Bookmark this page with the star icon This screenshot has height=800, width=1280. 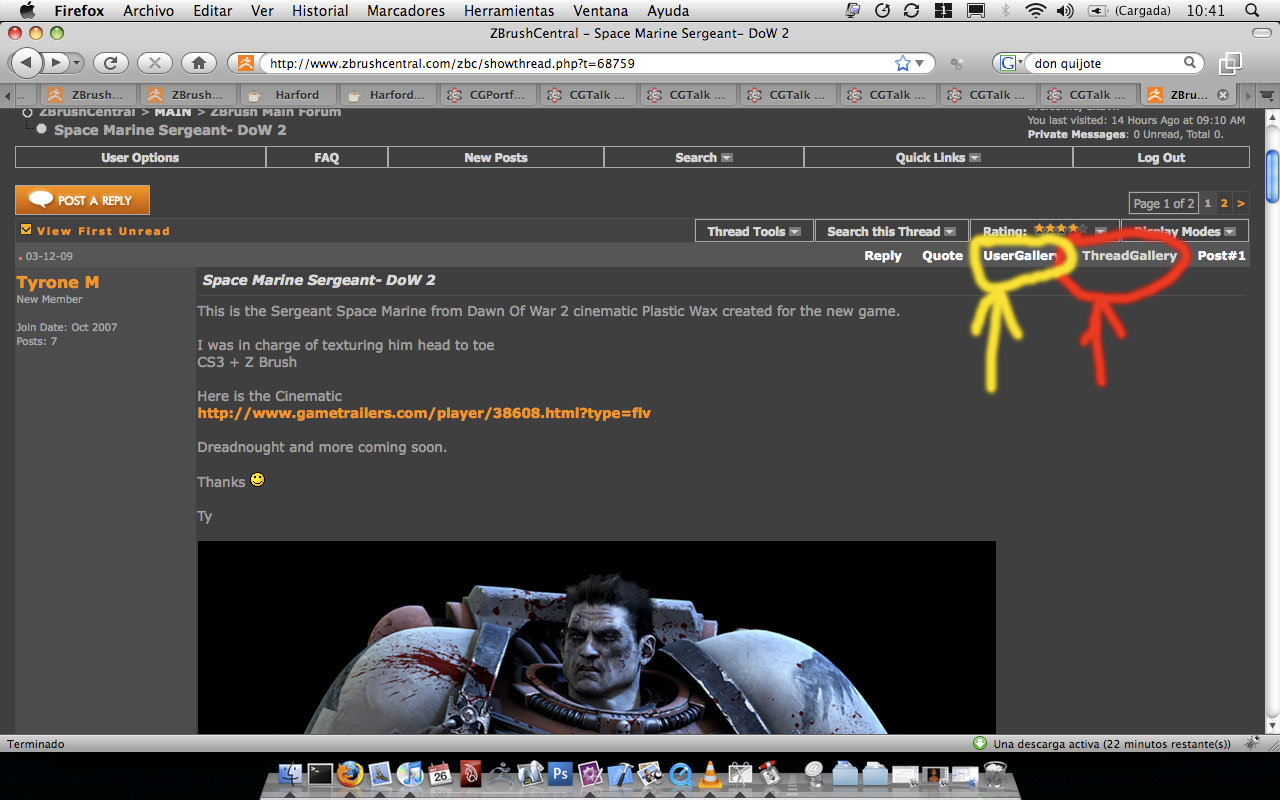tap(903, 63)
